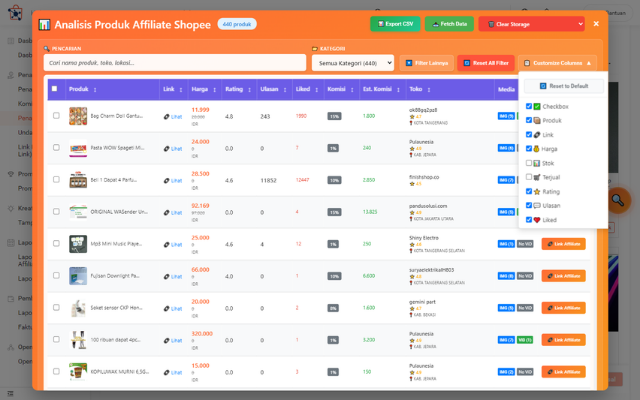
Task: Click the Est. Komisi value 13.825
Action: click(x=370, y=212)
